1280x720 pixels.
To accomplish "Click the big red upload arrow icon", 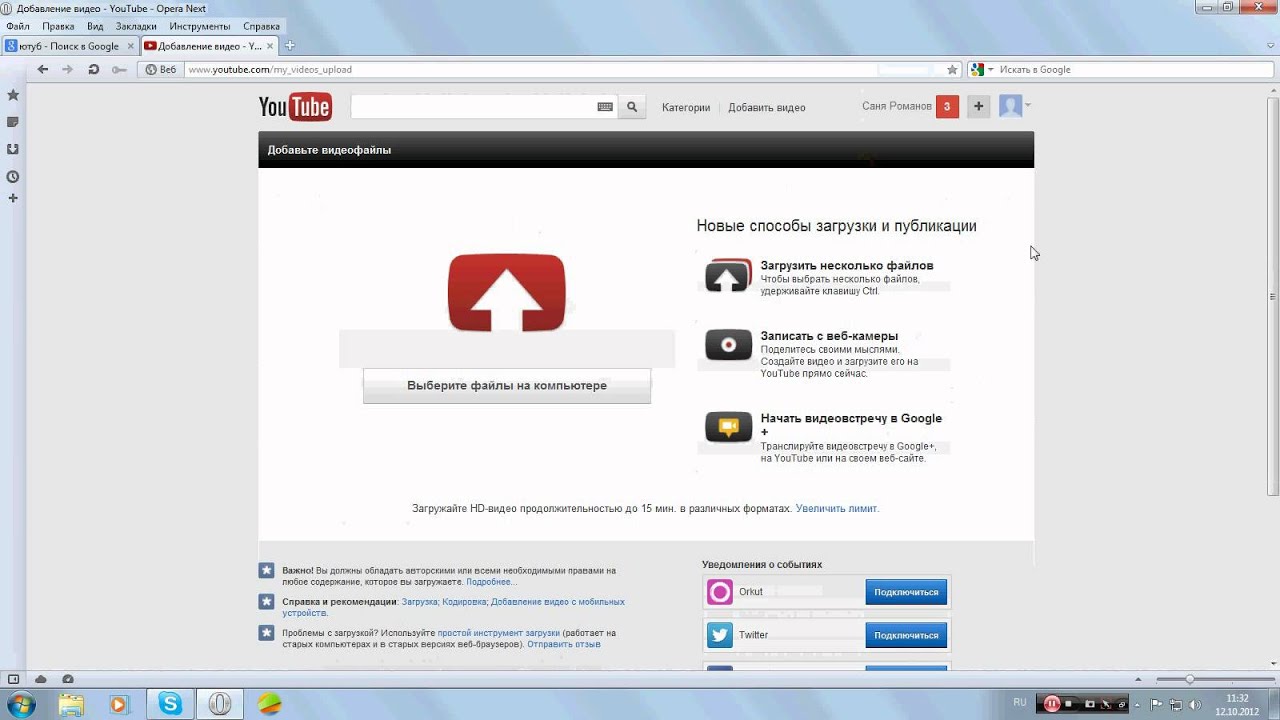I will (507, 292).
